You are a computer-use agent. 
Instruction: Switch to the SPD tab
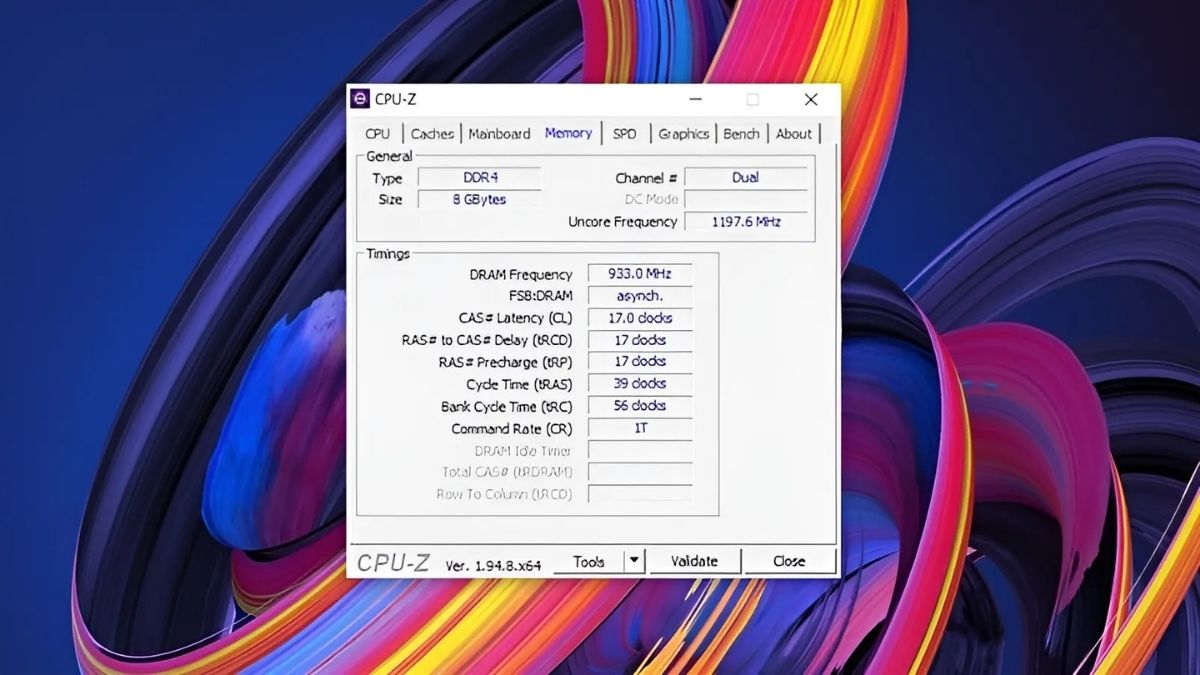click(x=624, y=133)
